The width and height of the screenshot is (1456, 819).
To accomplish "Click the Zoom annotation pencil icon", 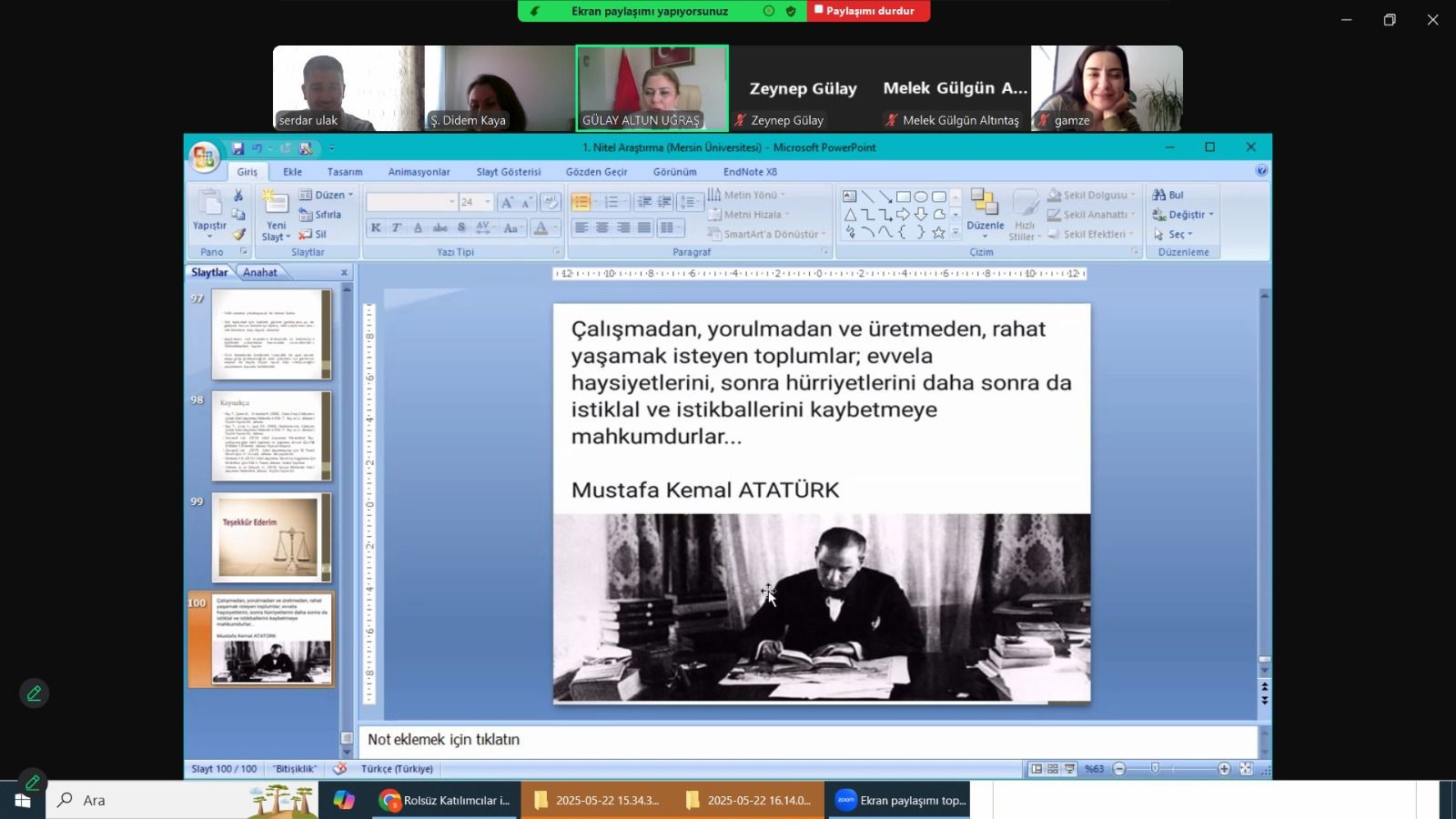I will coord(34,693).
